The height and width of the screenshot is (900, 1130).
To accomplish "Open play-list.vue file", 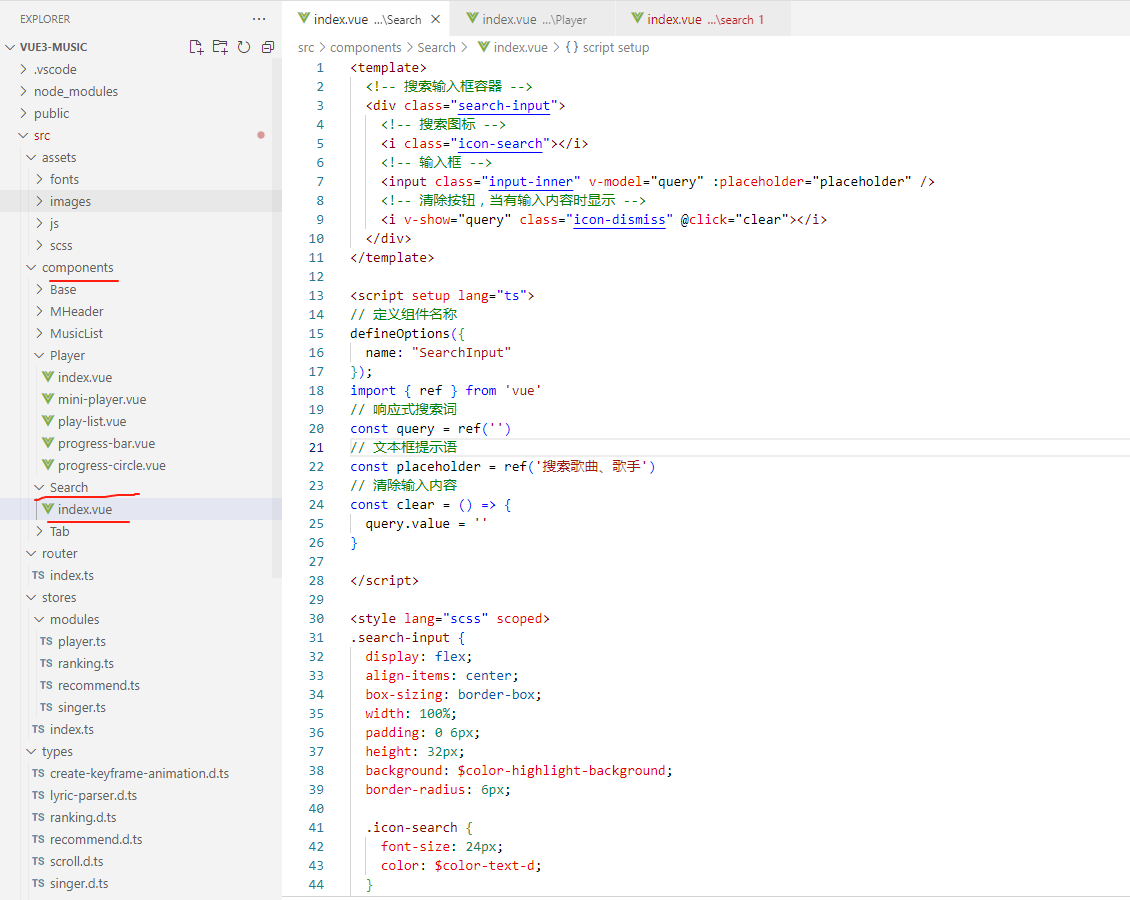I will point(92,421).
